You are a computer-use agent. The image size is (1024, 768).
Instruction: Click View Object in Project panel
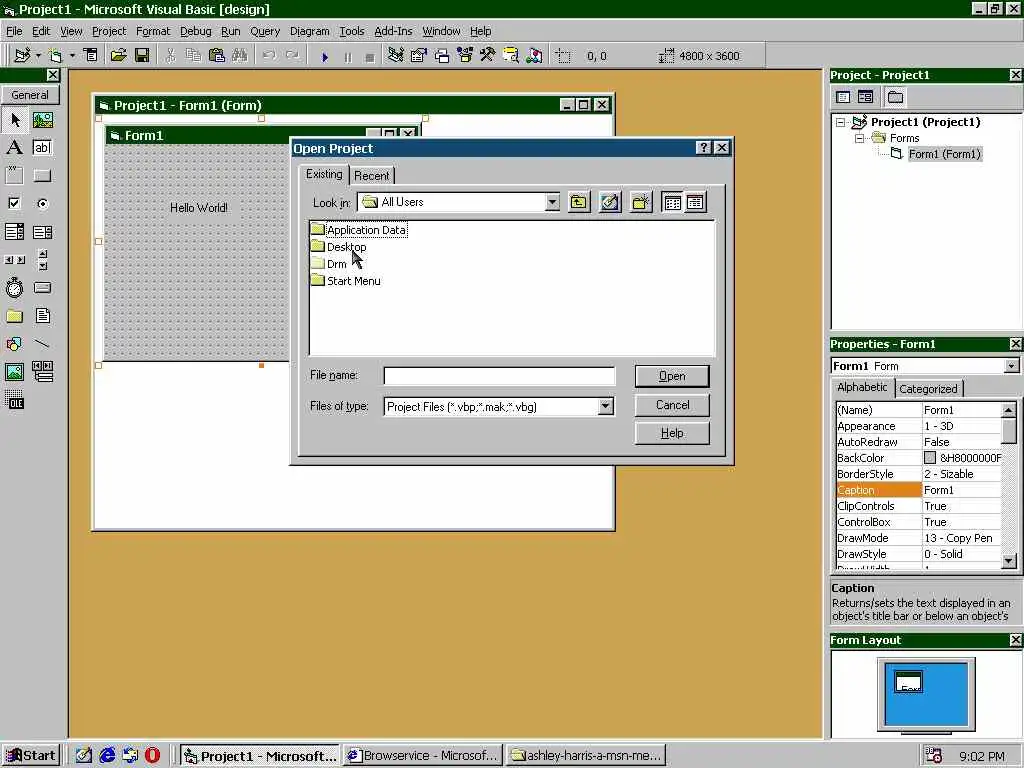tap(866, 97)
